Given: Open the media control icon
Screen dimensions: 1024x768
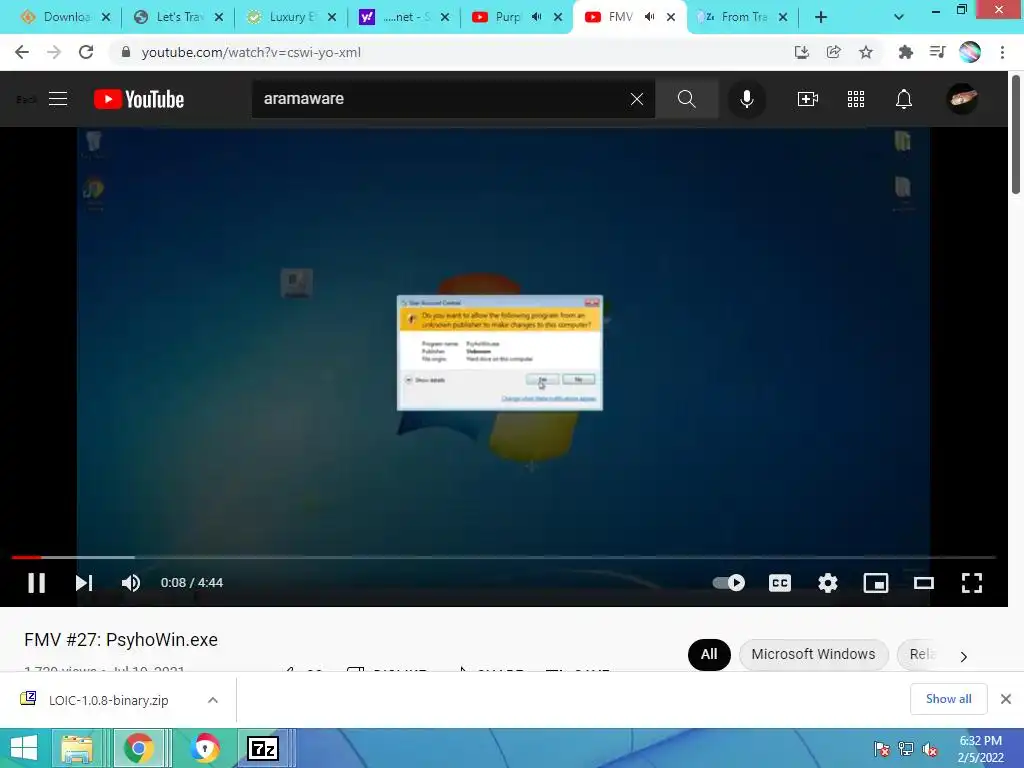Looking at the screenshot, I should 937,52.
